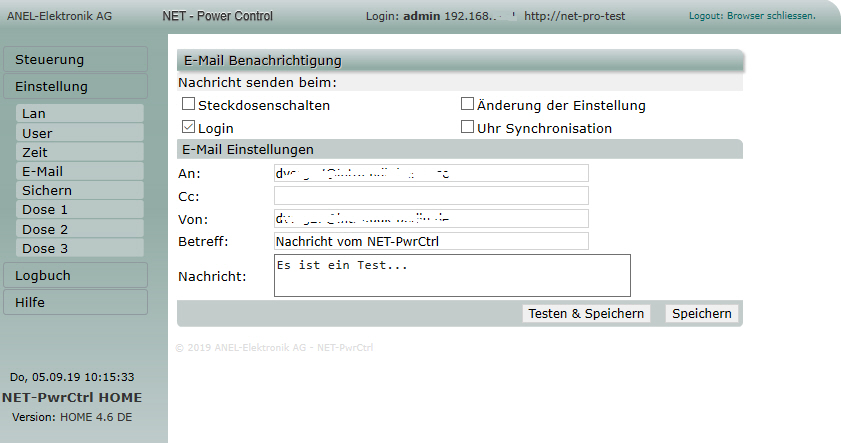Open the Dose 3 settings
Viewport: 841px width, 443px height.
tap(80, 248)
